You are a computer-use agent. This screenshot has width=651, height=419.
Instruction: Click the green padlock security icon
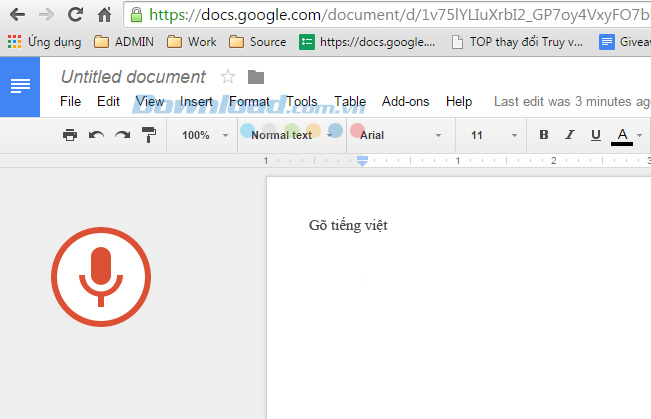pyautogui.click(x=136, y=15)
